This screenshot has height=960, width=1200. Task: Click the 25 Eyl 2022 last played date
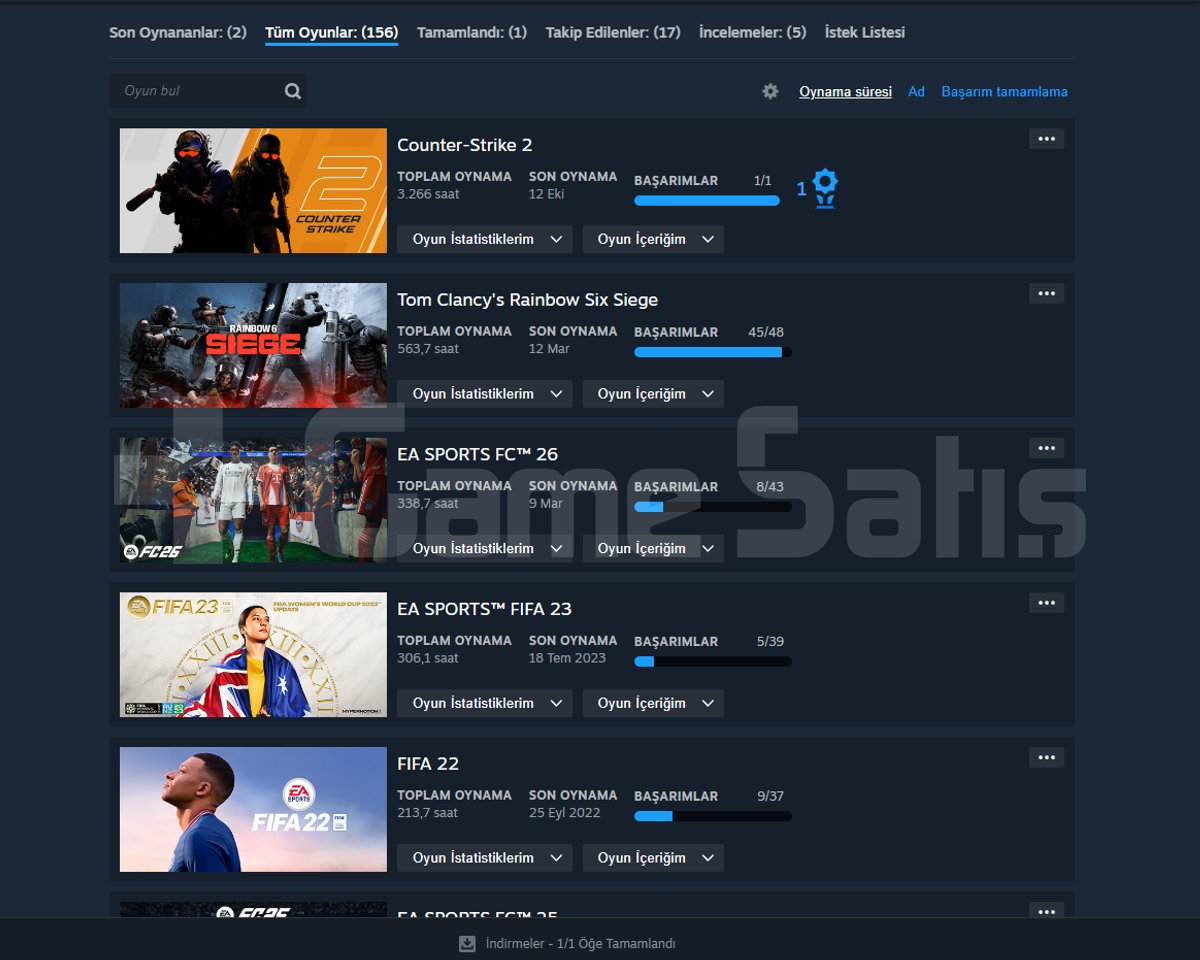(x=565, y=813)
